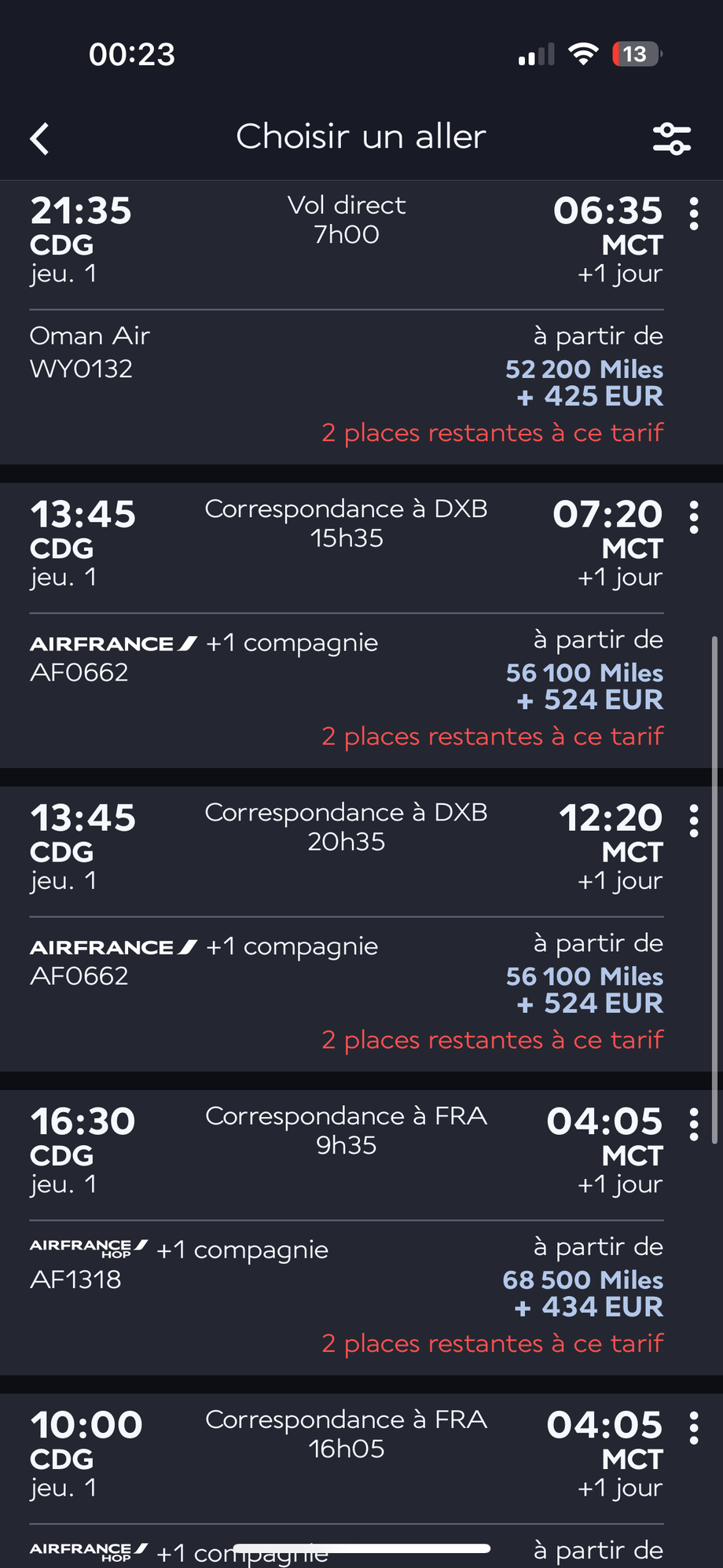This screenshot has height=1568, width=723.
Task: Tap the home indicator bar at bottom
Action: (x=361, y=1548)
